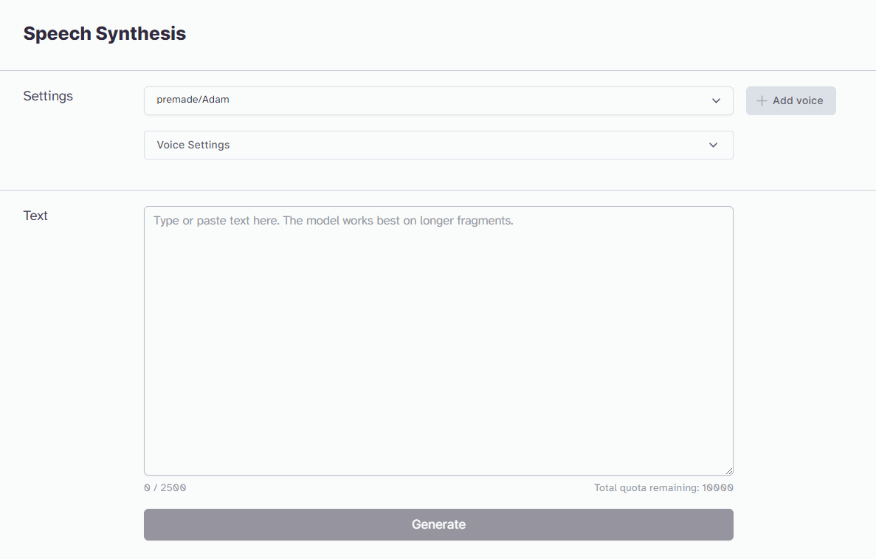Click the resize grip of the text area
Image resolution: width=876 pixels, height=559 pixels.
click(x=728, y=470)
